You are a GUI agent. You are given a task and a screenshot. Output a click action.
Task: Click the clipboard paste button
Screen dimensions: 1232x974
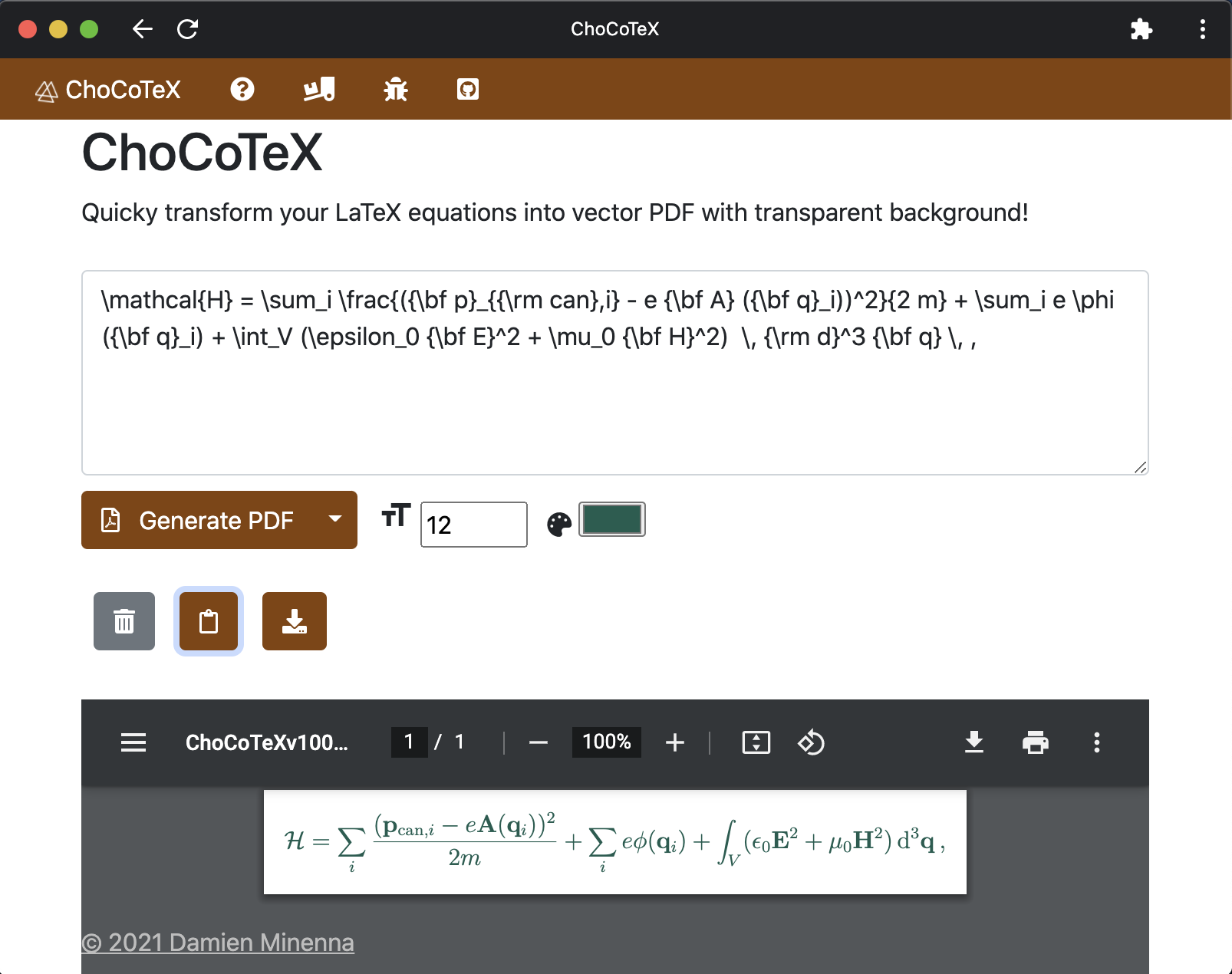click(209, 621)
